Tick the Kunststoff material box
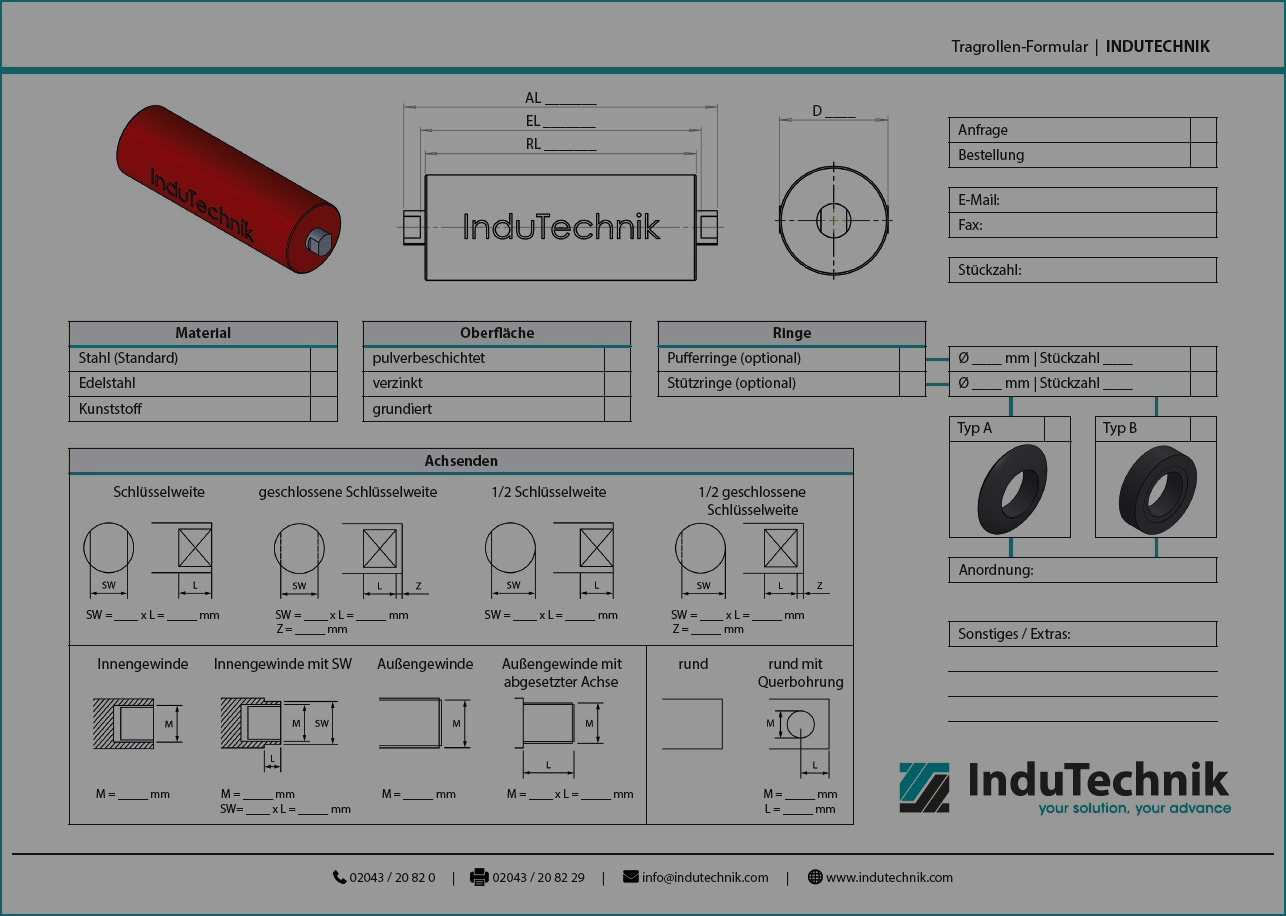This screenshot has width=1286, height=916. click(323, 409)
